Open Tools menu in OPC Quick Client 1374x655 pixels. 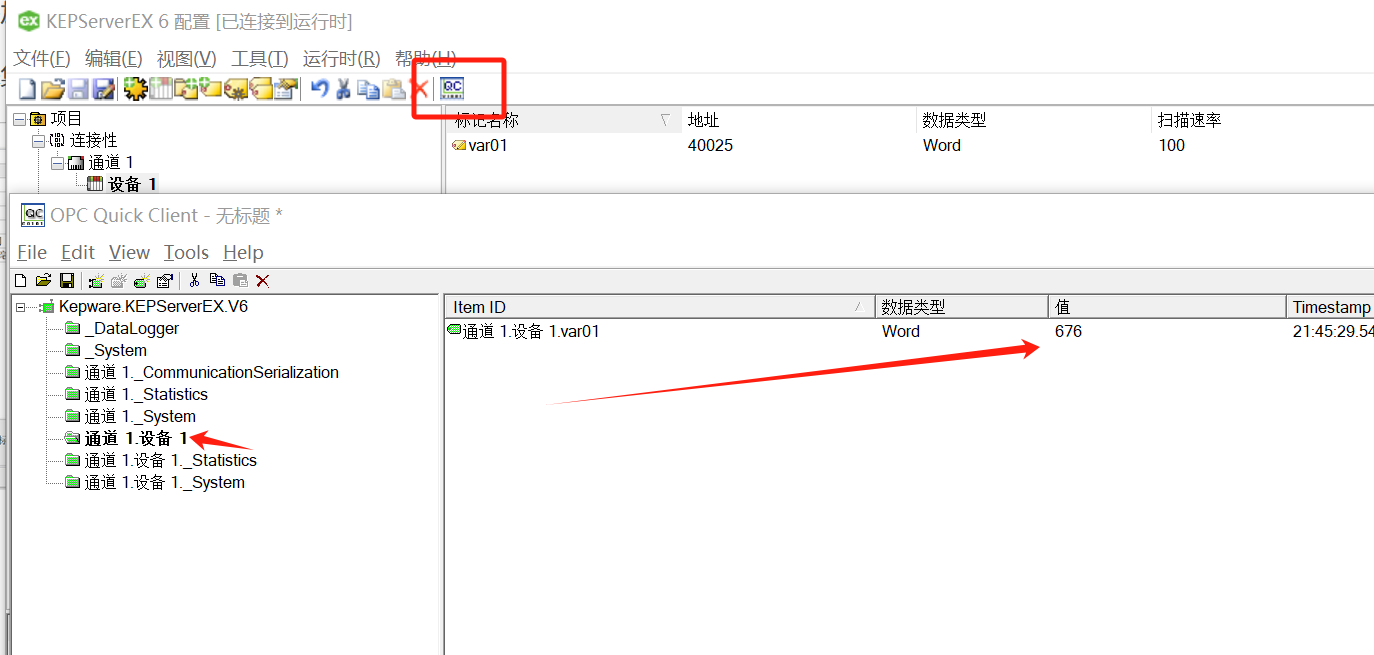coord(187,252)
